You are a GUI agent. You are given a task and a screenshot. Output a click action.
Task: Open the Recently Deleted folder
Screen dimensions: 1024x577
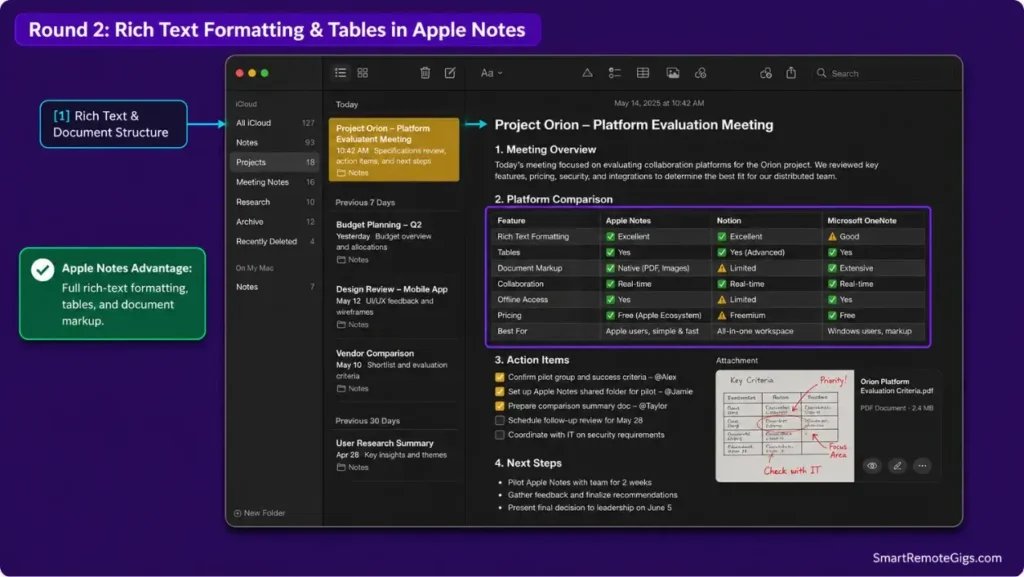click(x=275, y=242)
